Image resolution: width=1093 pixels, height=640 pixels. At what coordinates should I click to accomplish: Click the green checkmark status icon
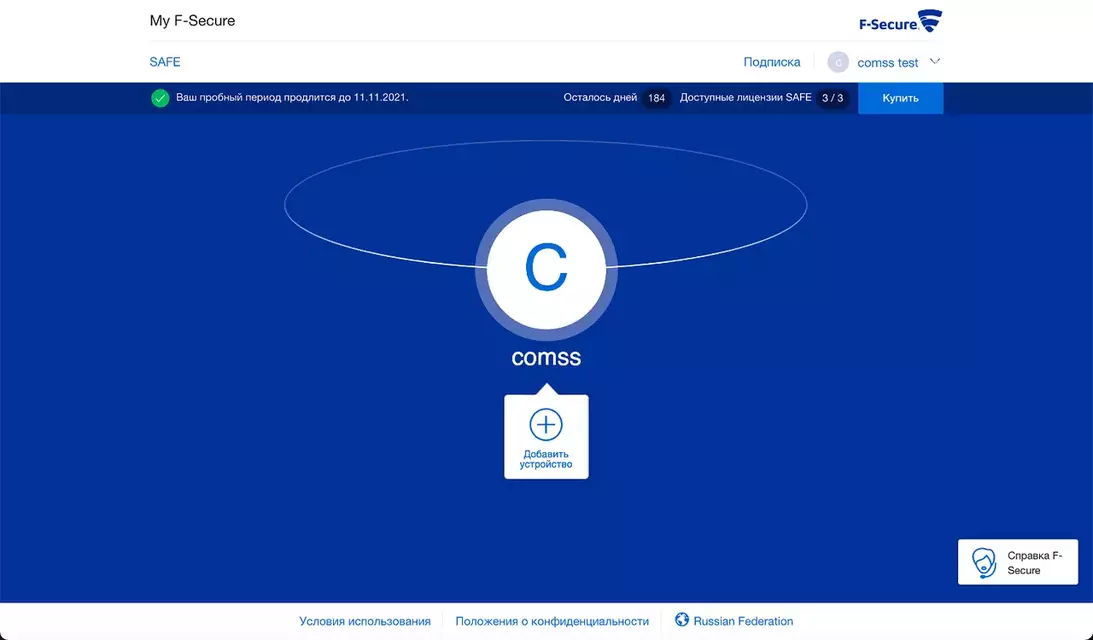[160, 98]
